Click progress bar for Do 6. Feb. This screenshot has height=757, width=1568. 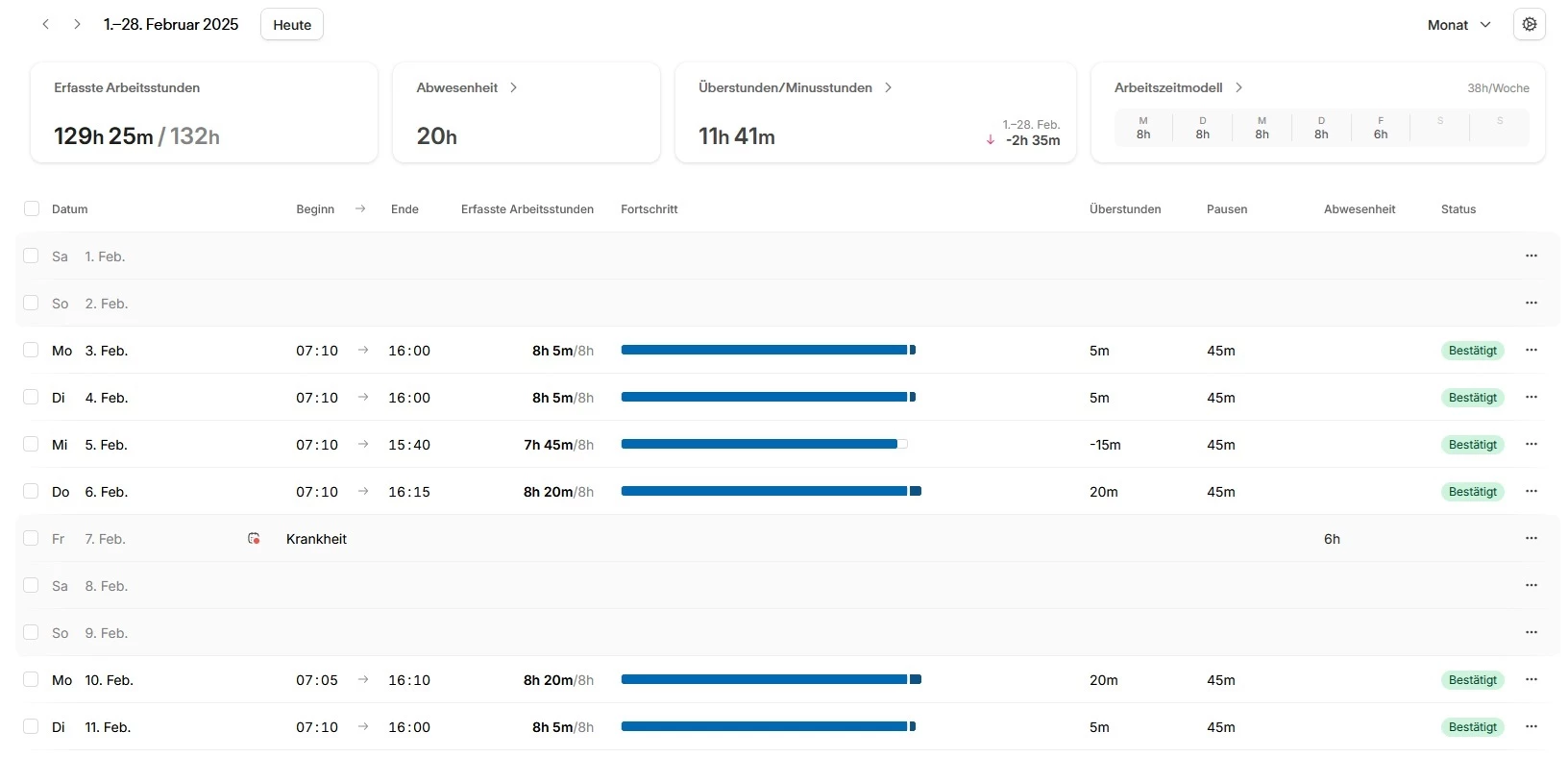(x=772, y=491)
